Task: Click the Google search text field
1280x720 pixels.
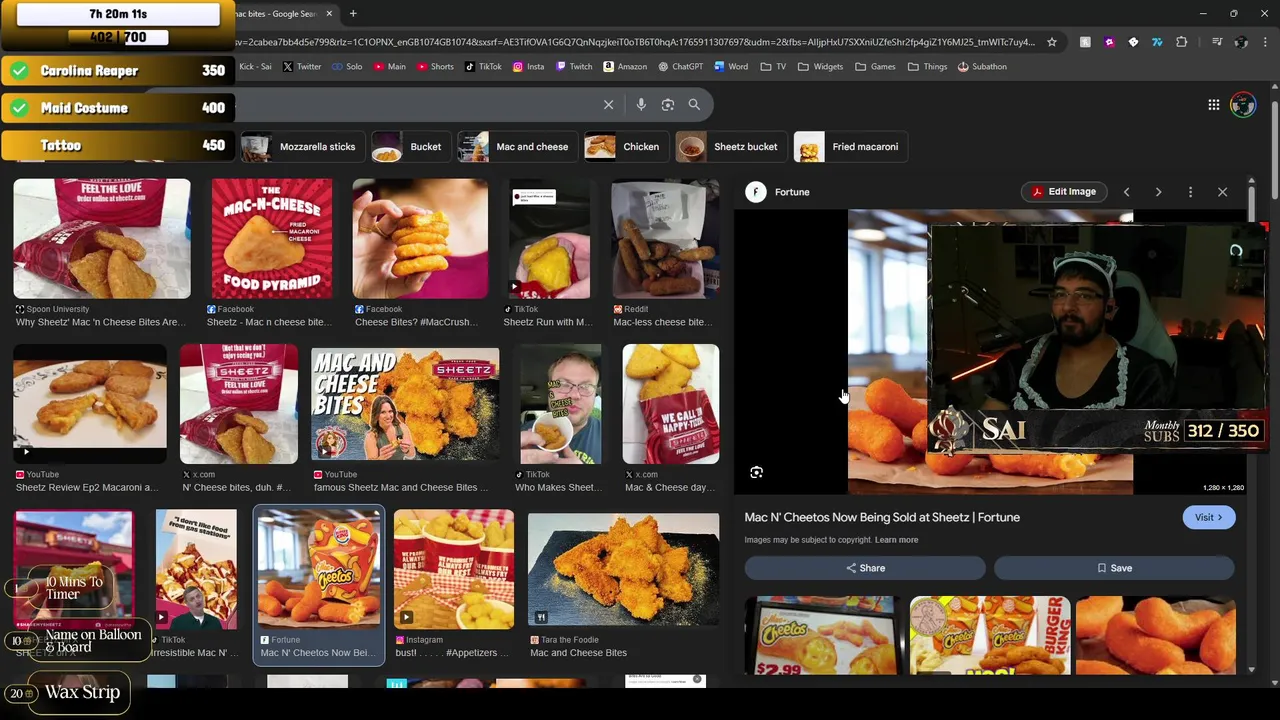Action: click(x=415, y=104)
